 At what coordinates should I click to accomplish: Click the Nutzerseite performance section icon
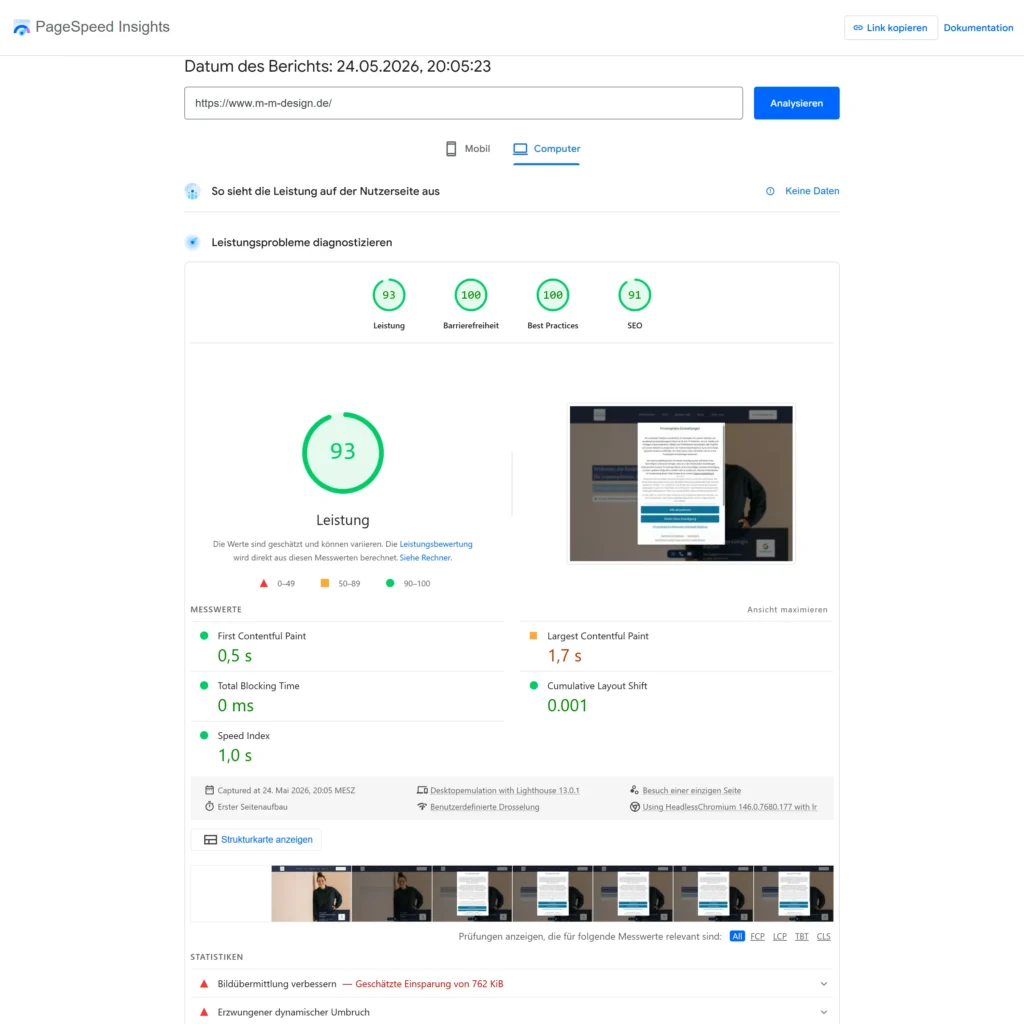point(192,191)
